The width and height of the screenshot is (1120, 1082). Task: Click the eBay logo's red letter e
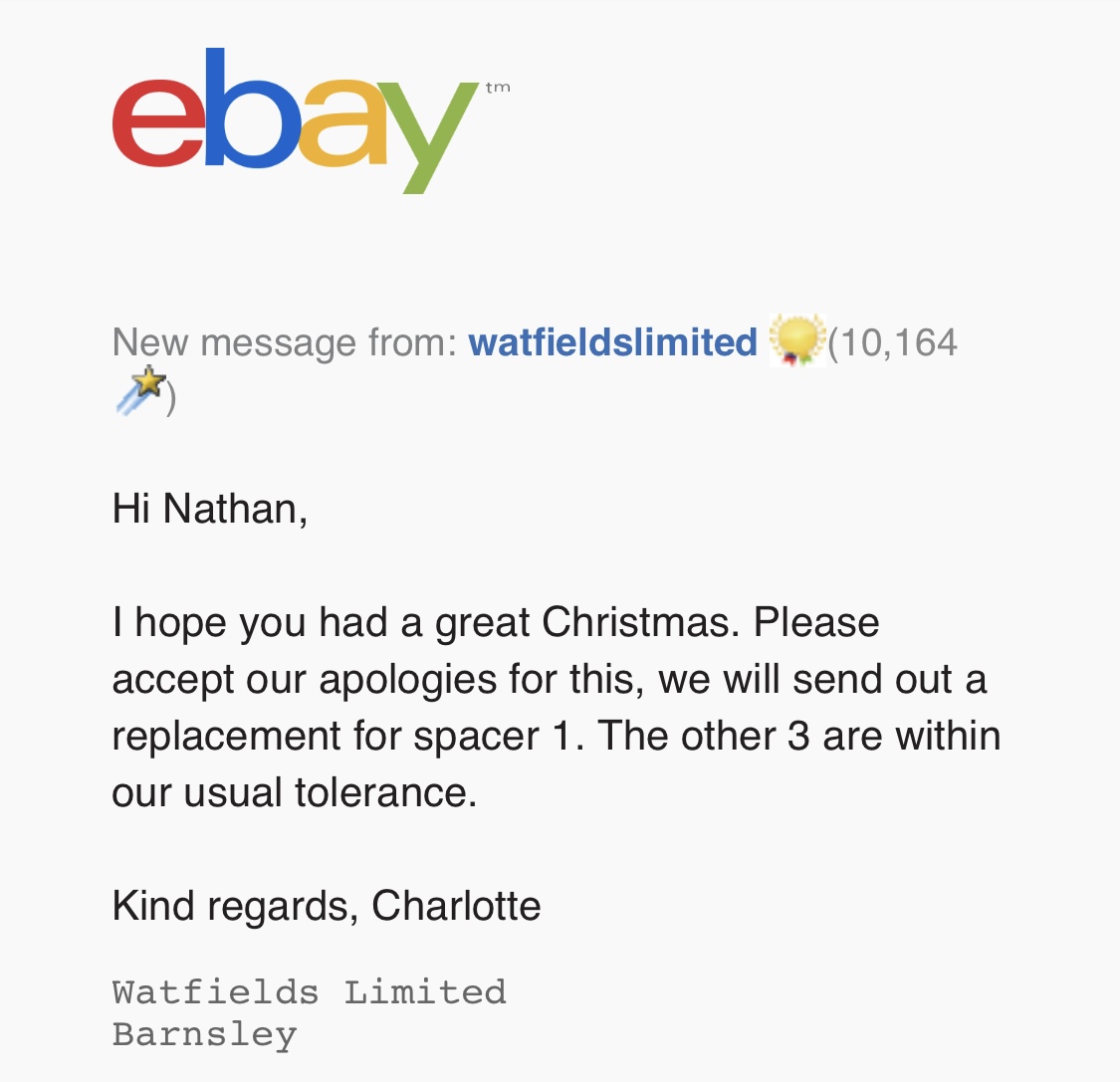pyautogui.click(x=158, y=122)
